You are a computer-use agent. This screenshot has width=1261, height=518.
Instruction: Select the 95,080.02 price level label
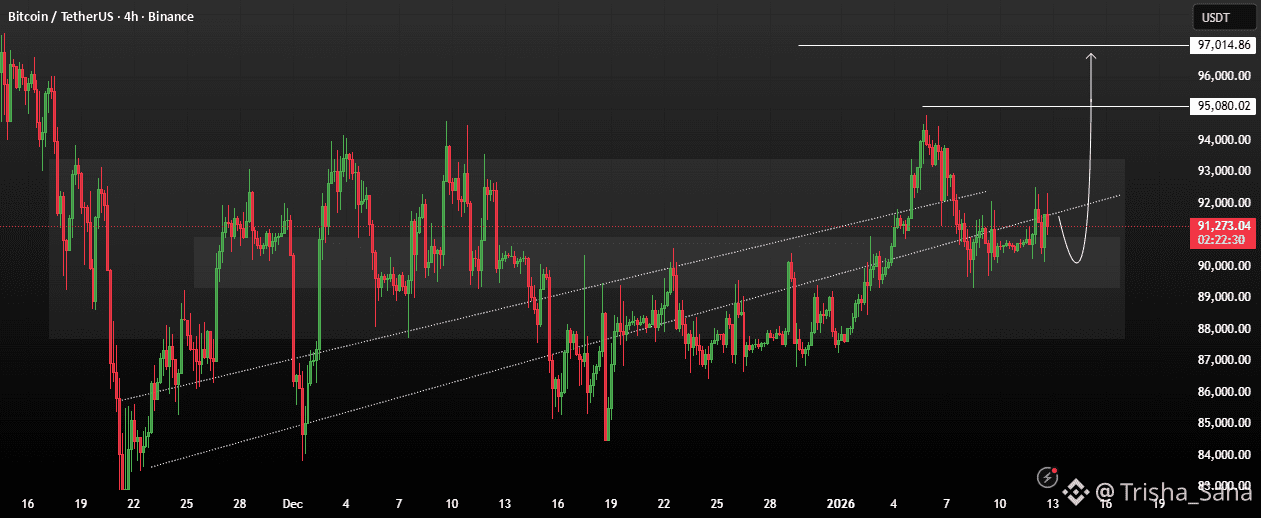tap(1224, 106)
